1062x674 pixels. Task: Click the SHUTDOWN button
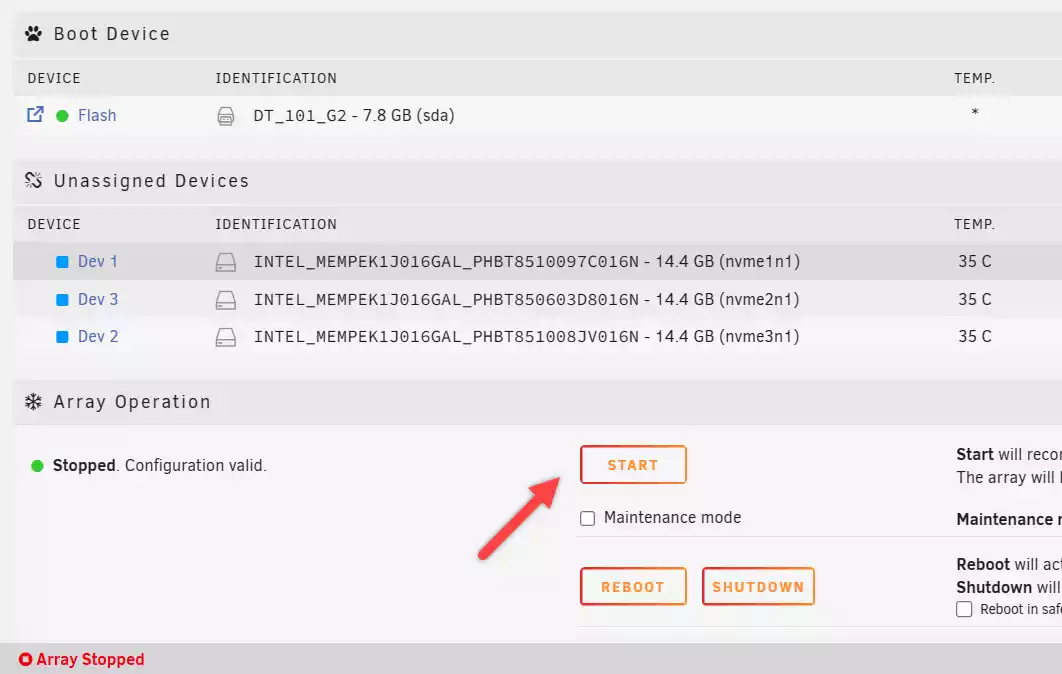(x=758, y=587)
